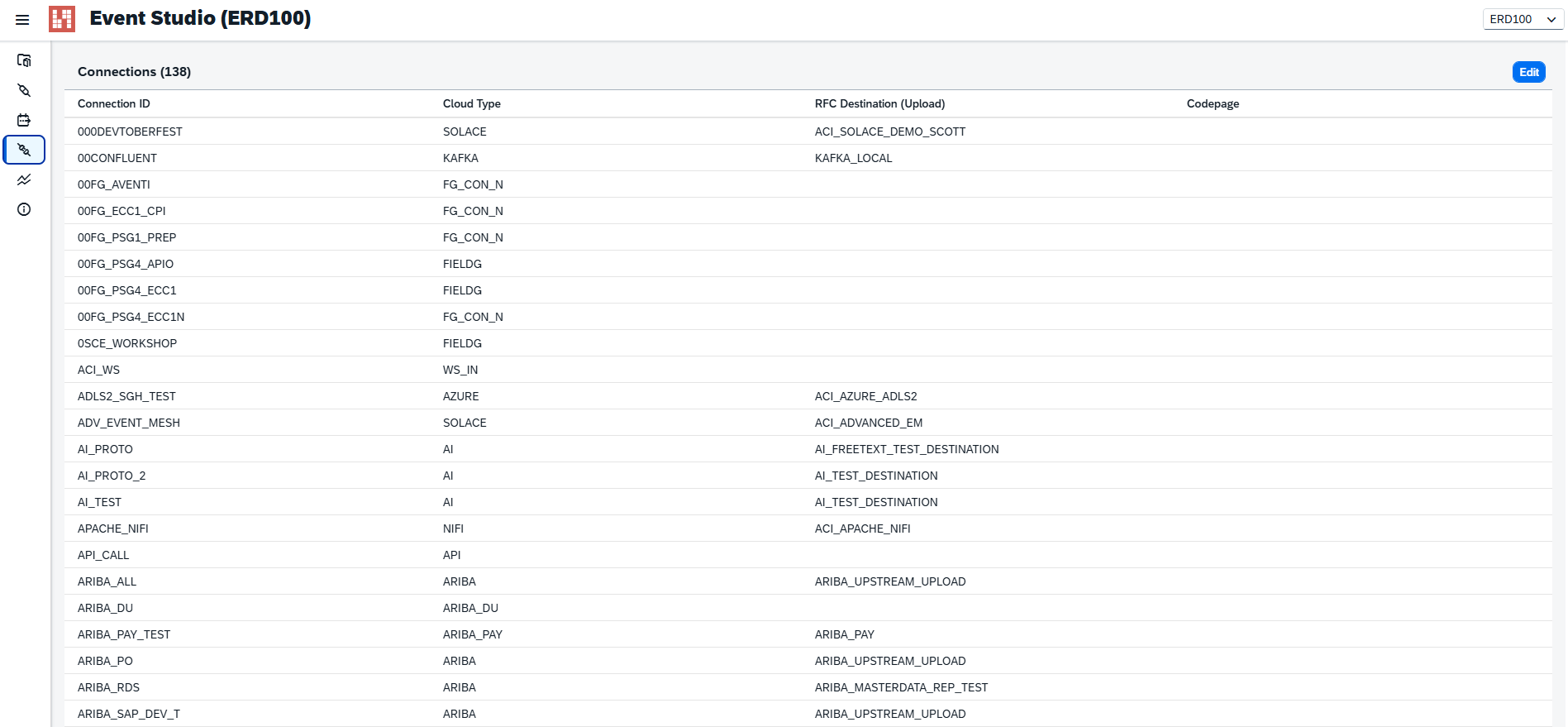The image size is (1568, 727).
Task: Select the ADV_EVENT_MESH connection ID
Action: pos(129,423)
